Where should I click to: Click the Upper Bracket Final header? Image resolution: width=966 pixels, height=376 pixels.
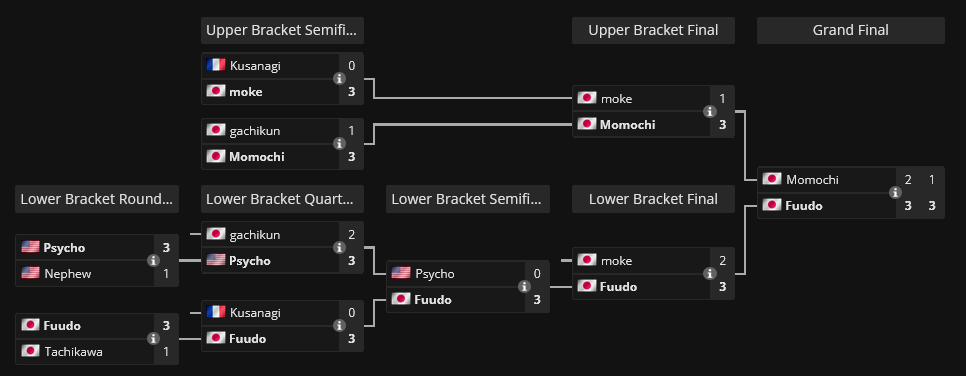pos(653,30)
